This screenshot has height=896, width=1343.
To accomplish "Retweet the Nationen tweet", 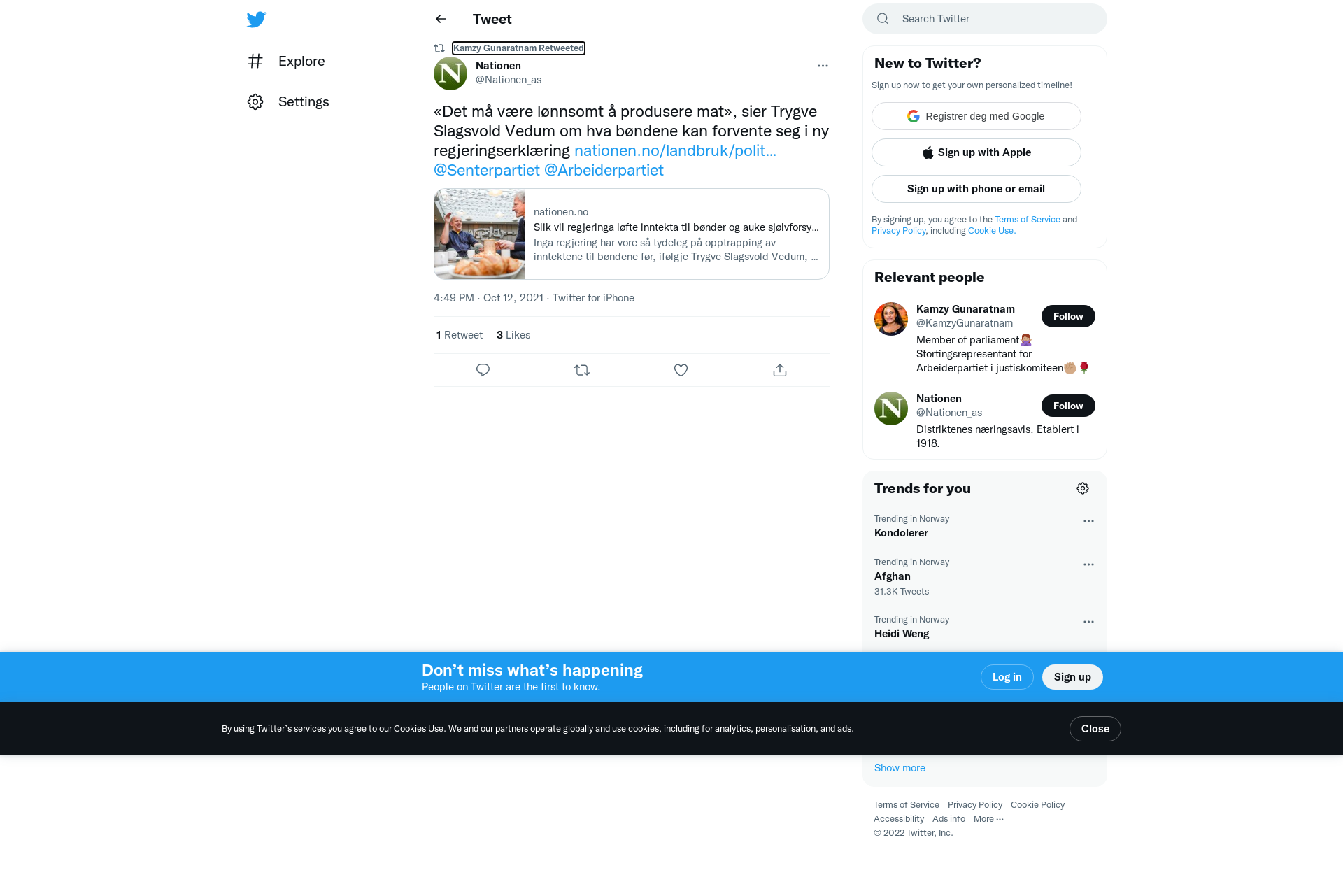I will click(582, 370).
